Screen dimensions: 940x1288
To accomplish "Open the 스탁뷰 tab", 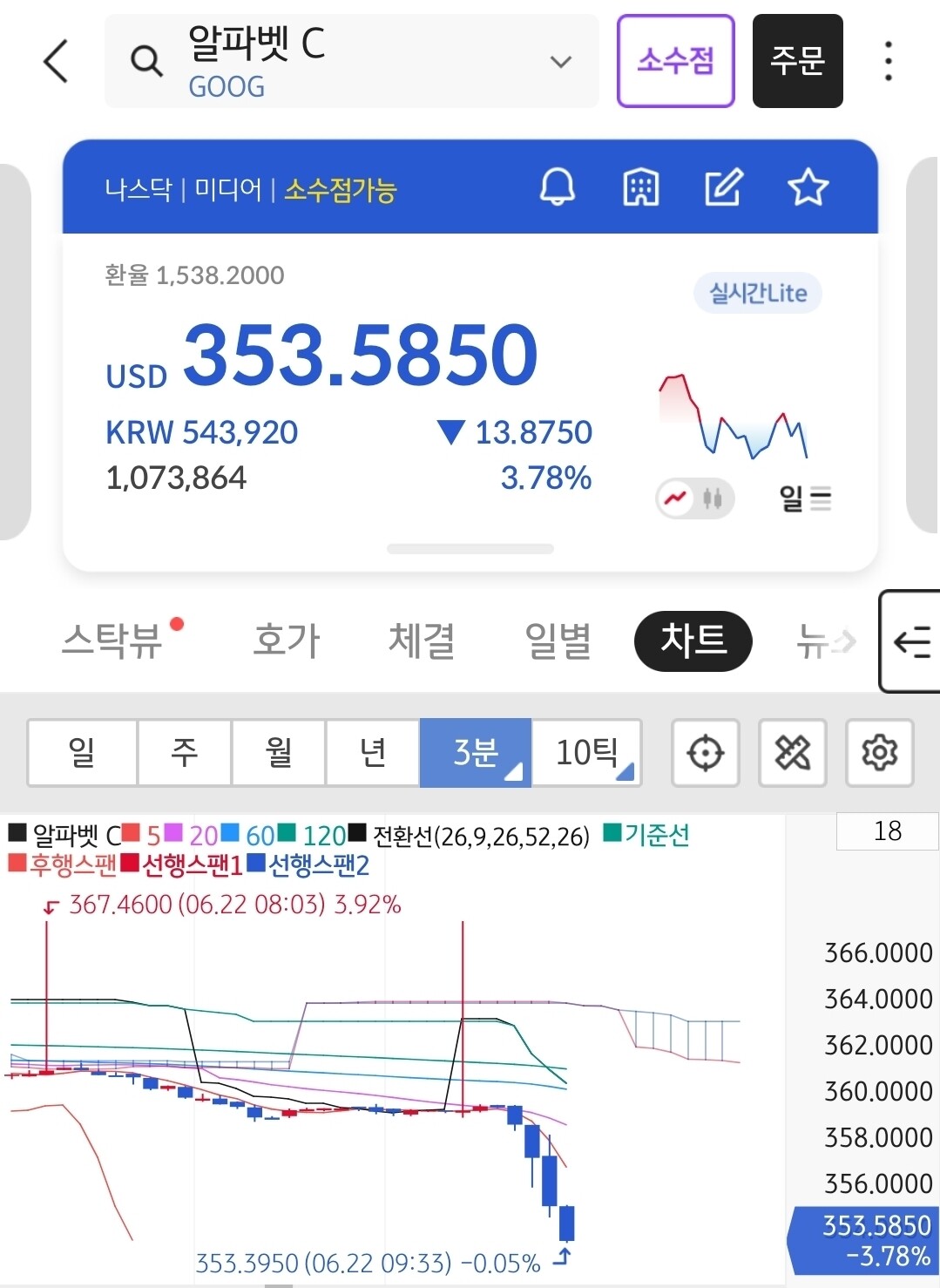I will click(113, 641).
